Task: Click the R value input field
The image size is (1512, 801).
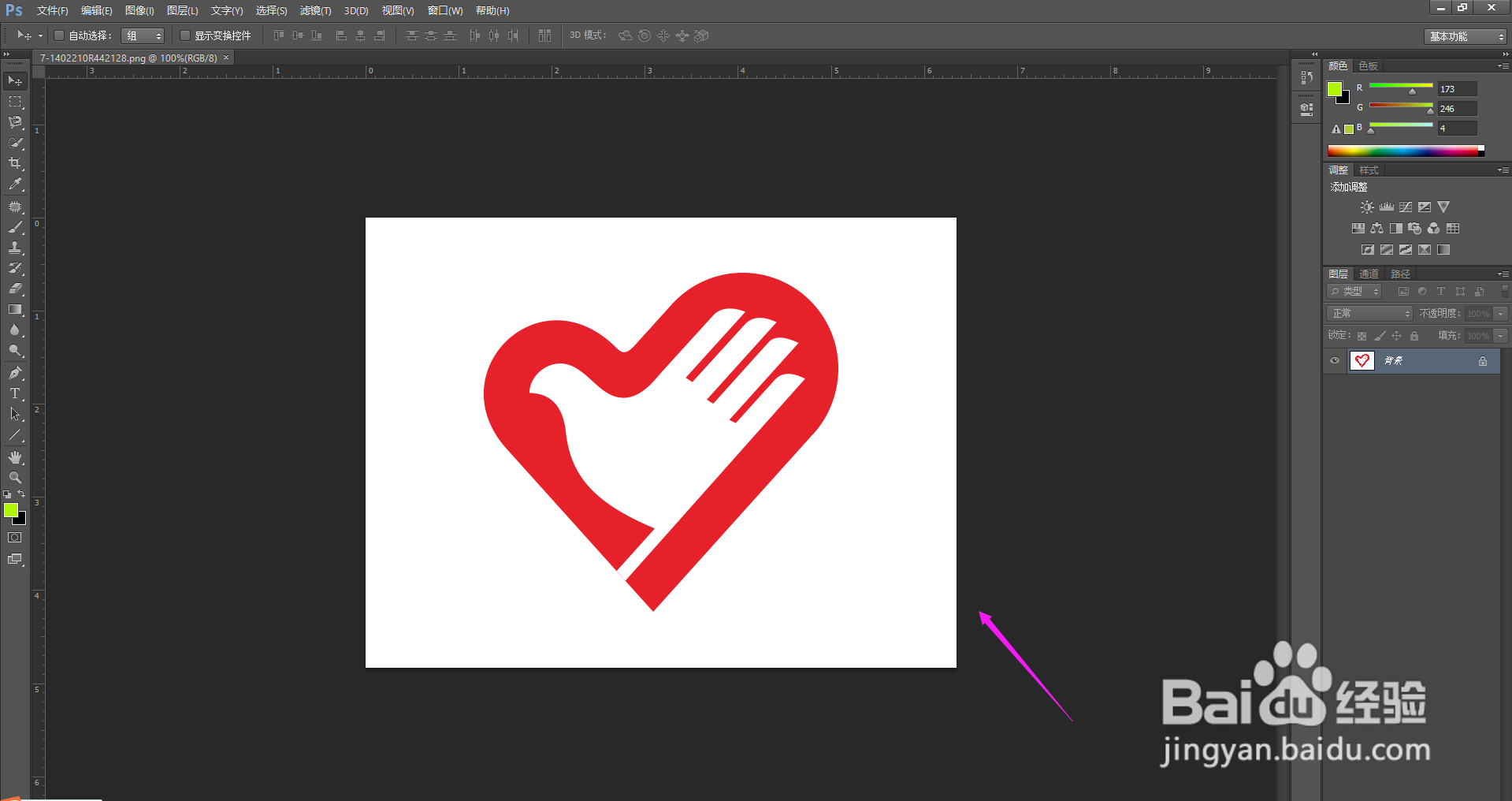Action: point(1457,89)
